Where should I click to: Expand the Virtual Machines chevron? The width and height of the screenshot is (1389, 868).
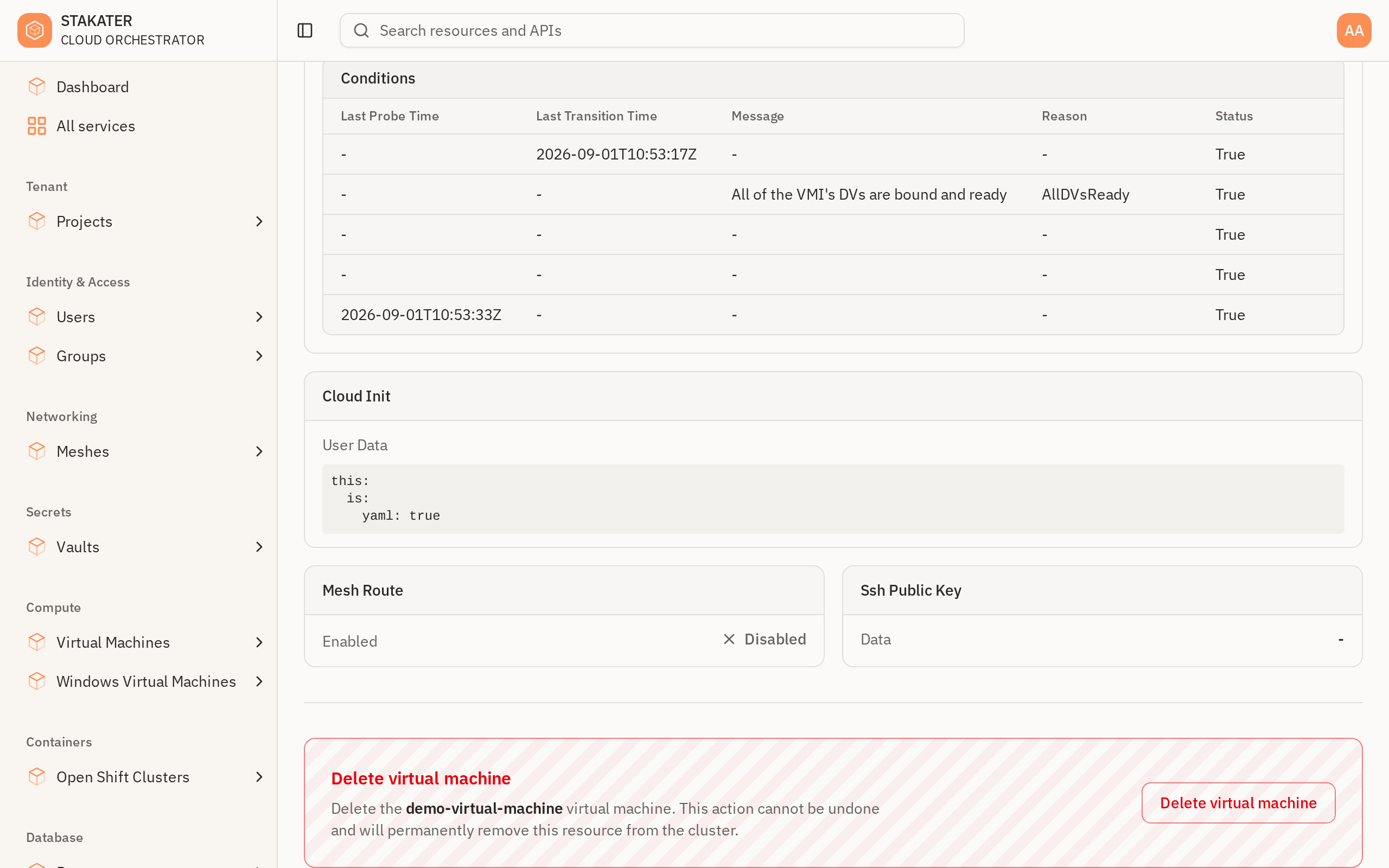pos(259,641)
